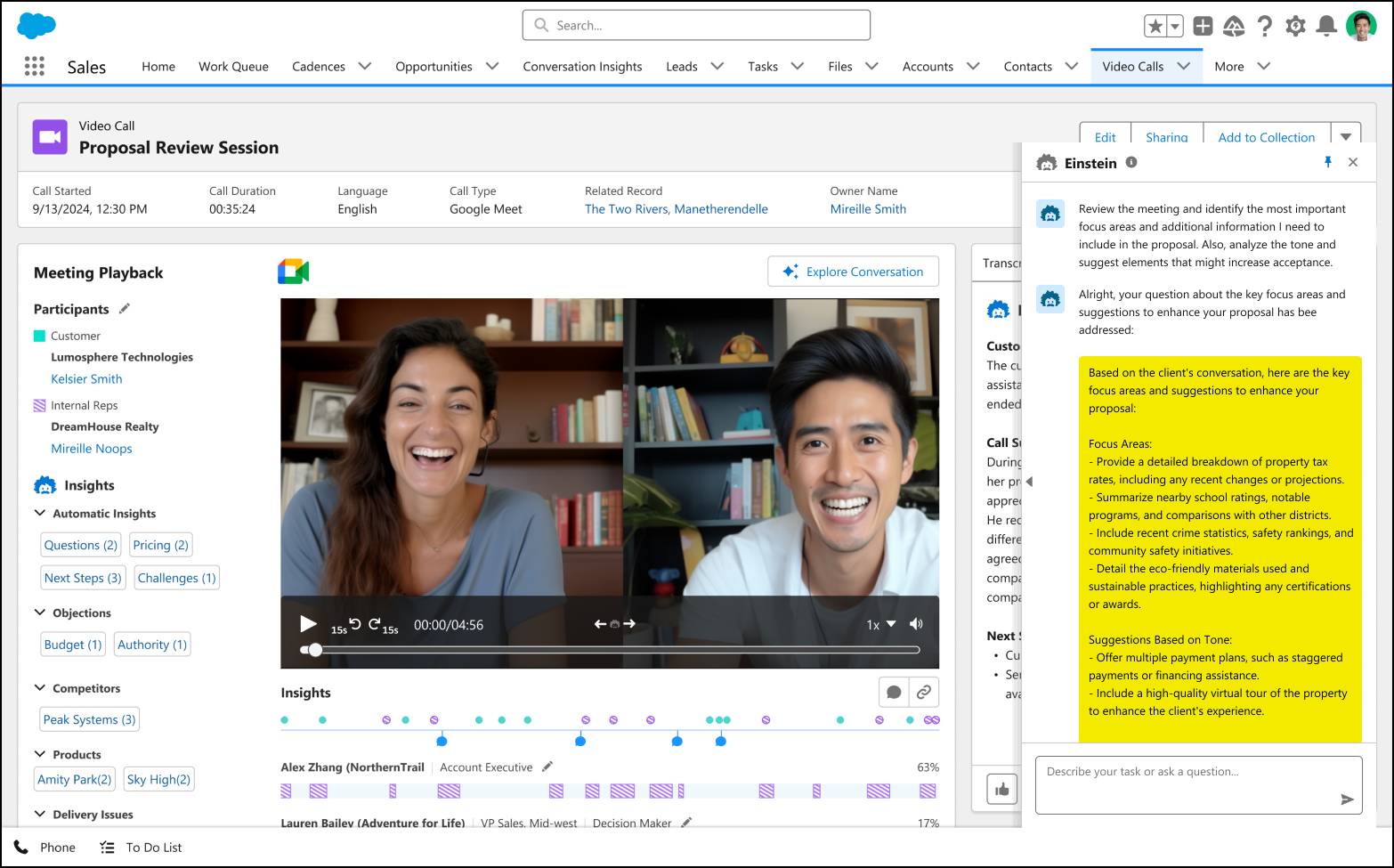
Task: Jump to next insight arrow
Action: (x=629, y=624)
